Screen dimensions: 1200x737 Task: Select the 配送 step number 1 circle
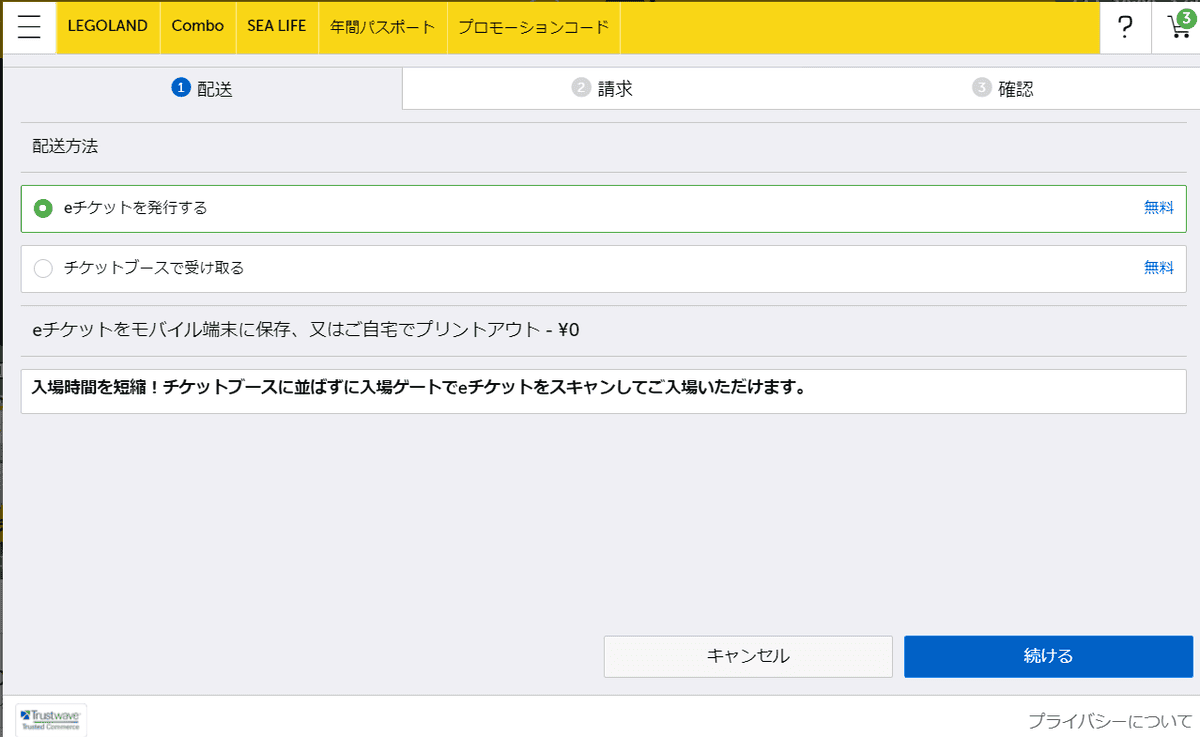pos(181,87)
